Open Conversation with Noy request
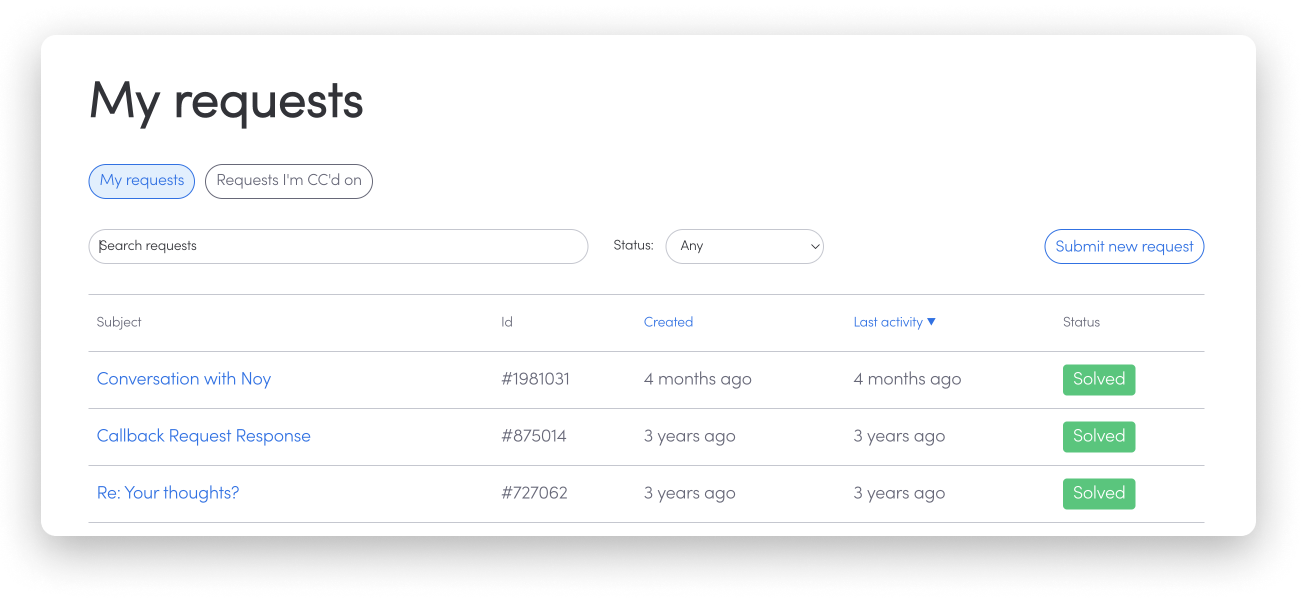The height and width of the screenshot is (601, 1306). pos(184,379)
